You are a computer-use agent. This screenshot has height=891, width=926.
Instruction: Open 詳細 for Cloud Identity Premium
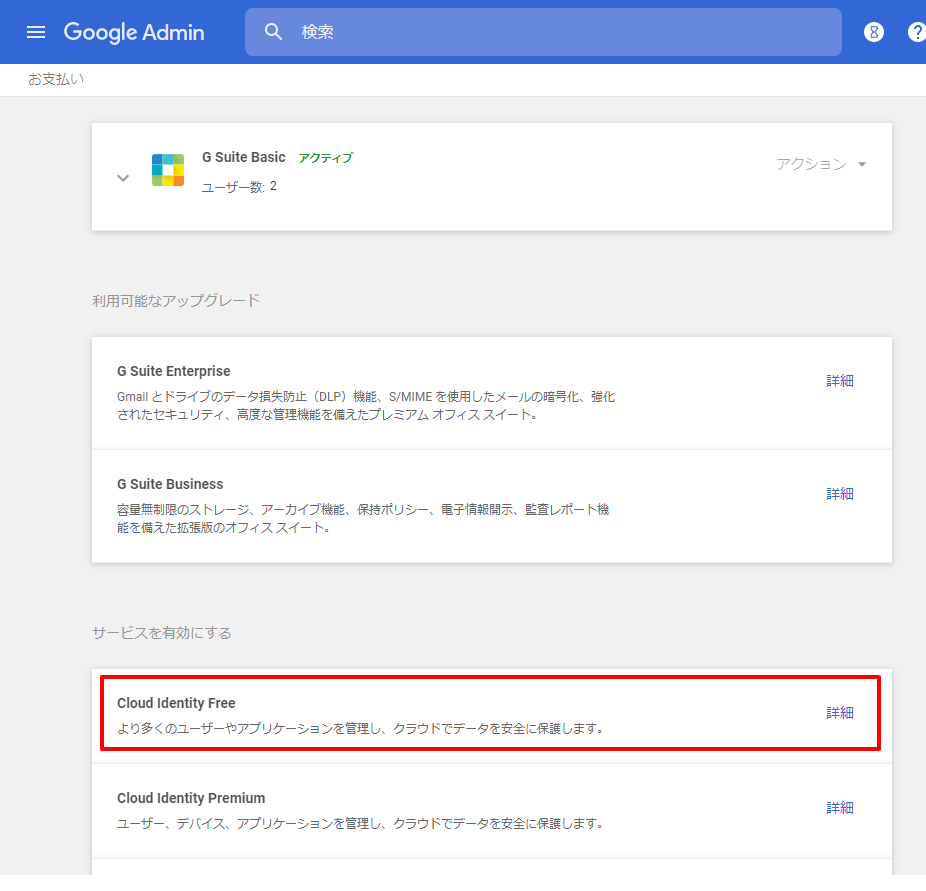(x=840, y=808)
